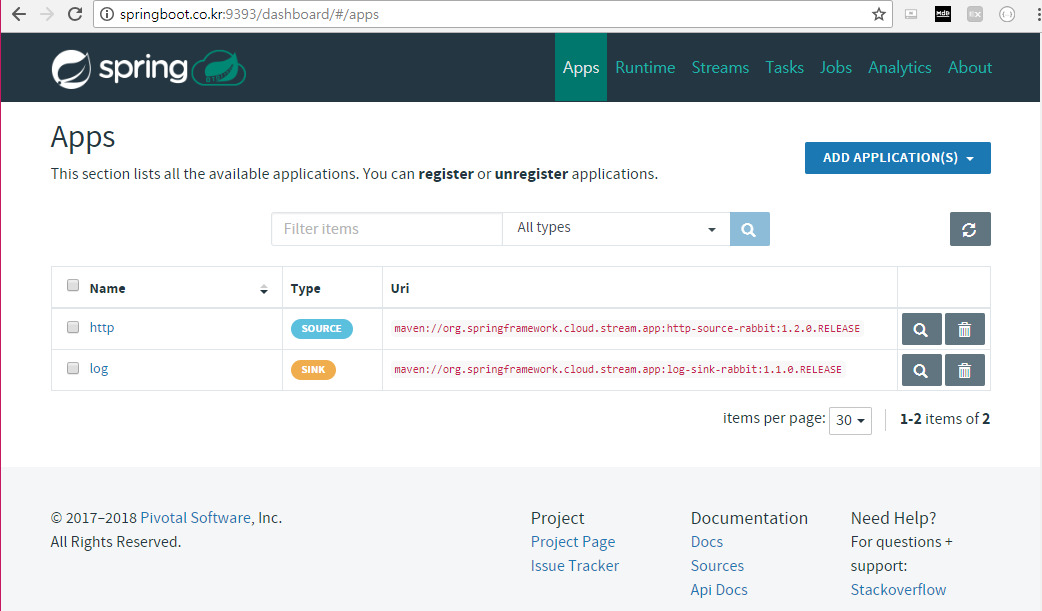Select the checkbox for the http app row
Image resolution: width=1042 pixels, height=611 pixels.
tap(72, 327)
